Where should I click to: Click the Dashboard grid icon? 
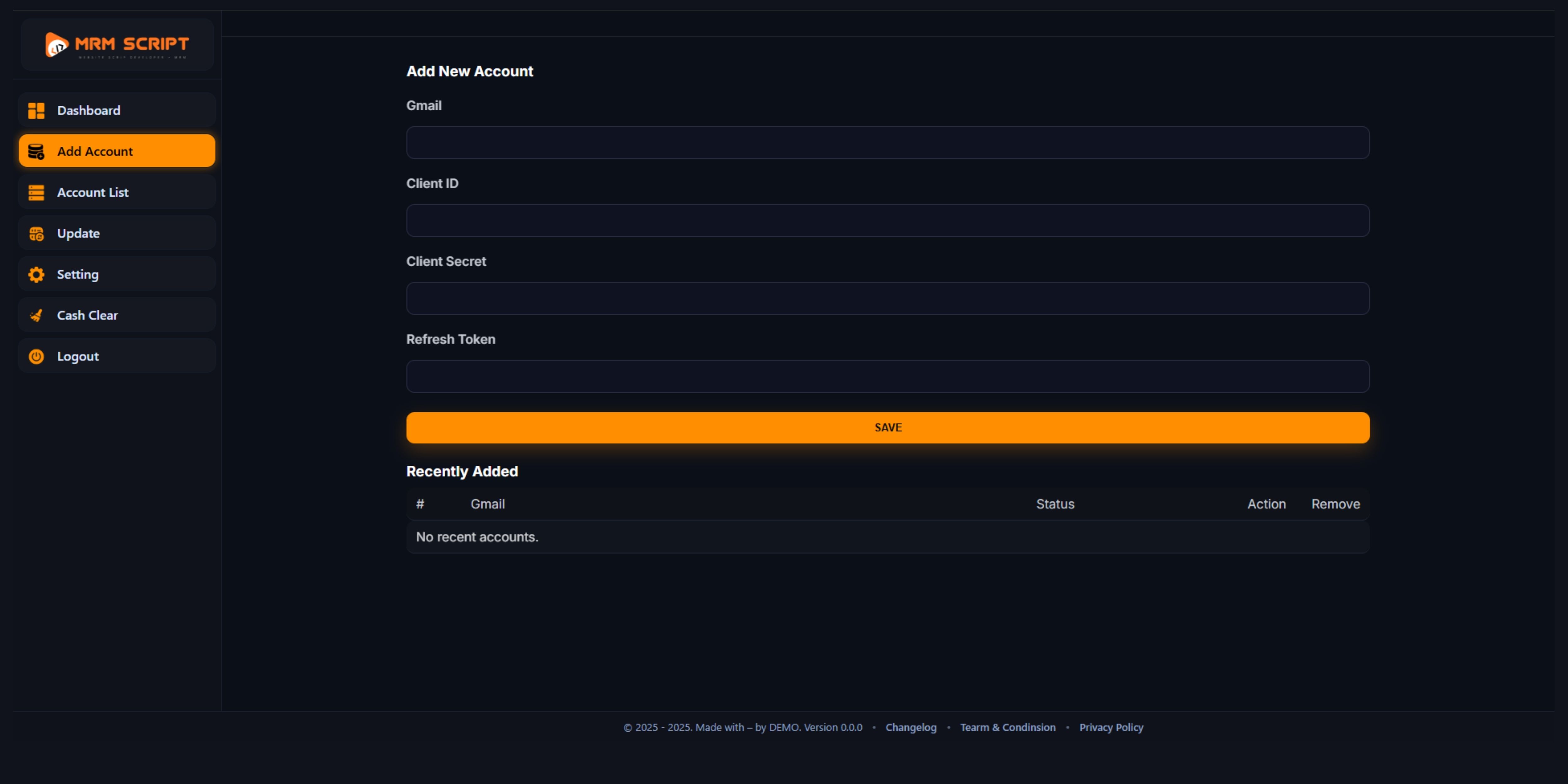click(x=36, y=110)
